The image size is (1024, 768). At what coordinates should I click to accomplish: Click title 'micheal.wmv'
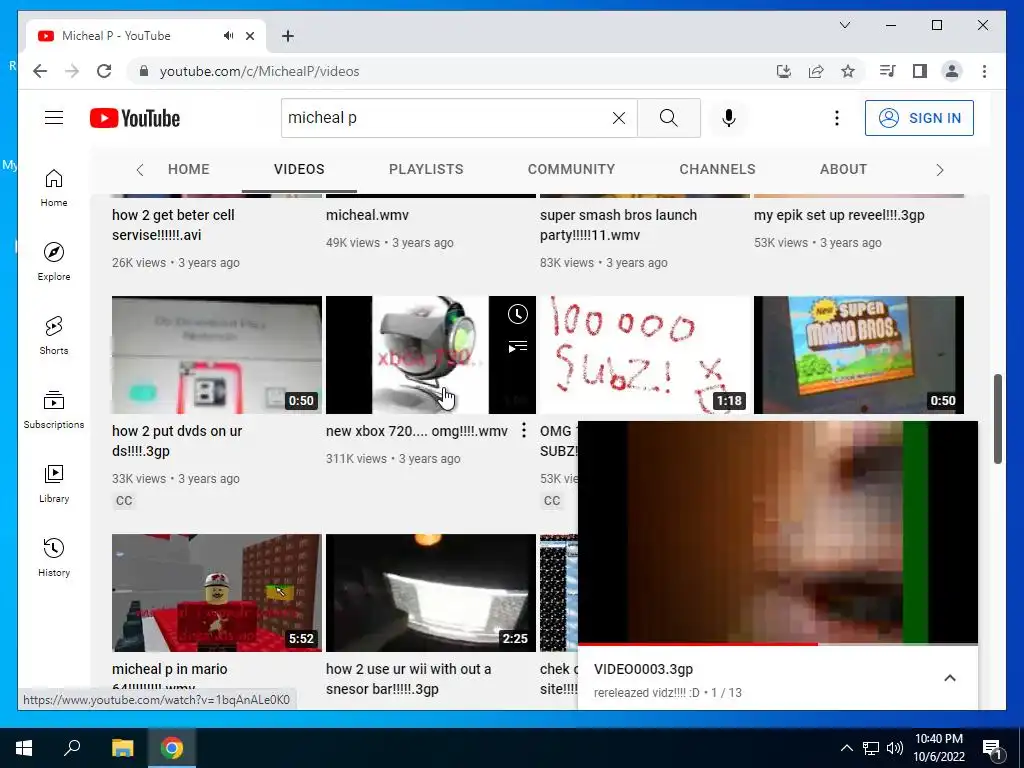point(367,215)
